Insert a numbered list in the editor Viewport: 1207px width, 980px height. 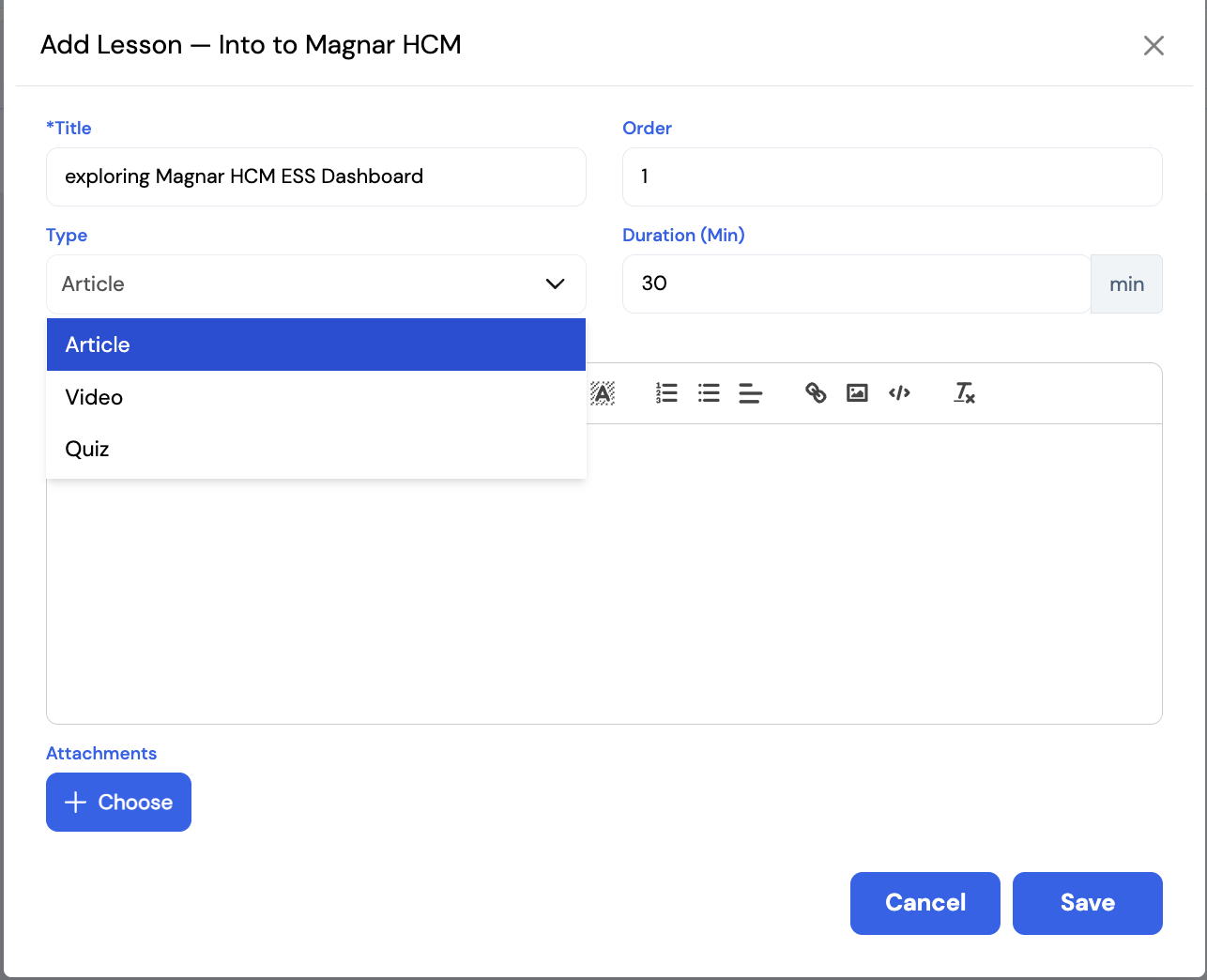pyautogui.click(x=666, y=393)
